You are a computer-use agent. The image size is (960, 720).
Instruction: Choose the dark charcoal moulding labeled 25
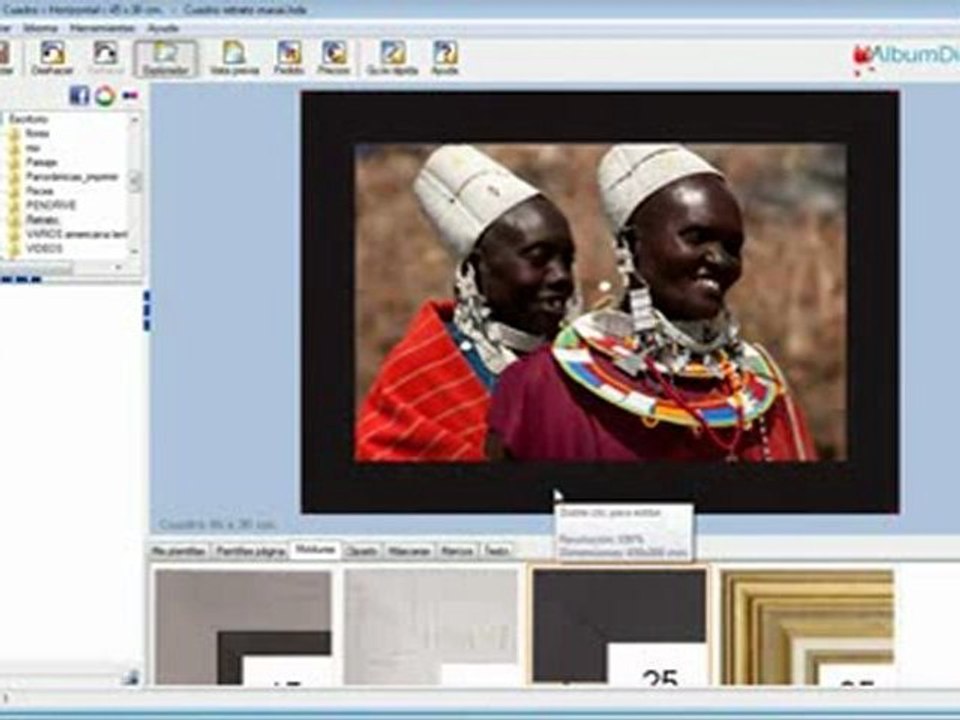619,627
